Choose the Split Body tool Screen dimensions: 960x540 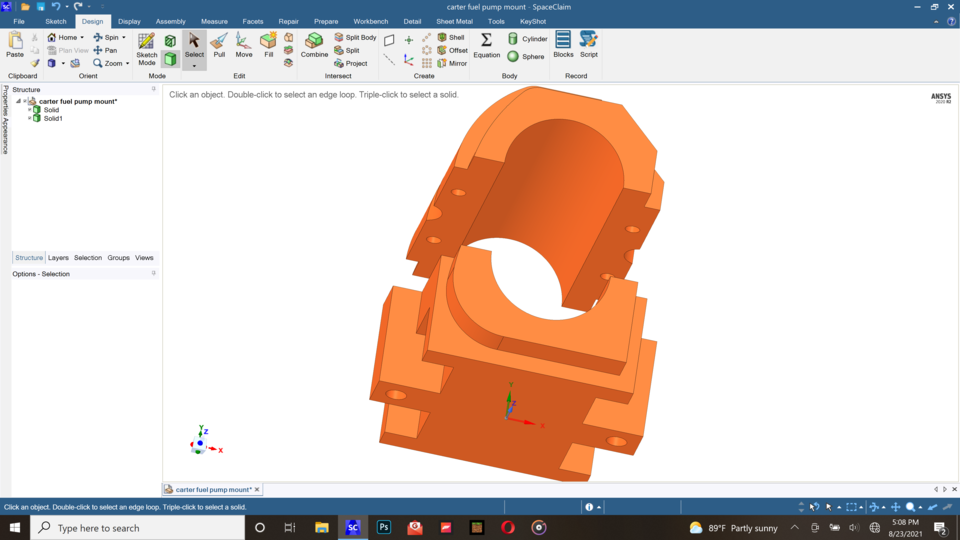point(355,37)
